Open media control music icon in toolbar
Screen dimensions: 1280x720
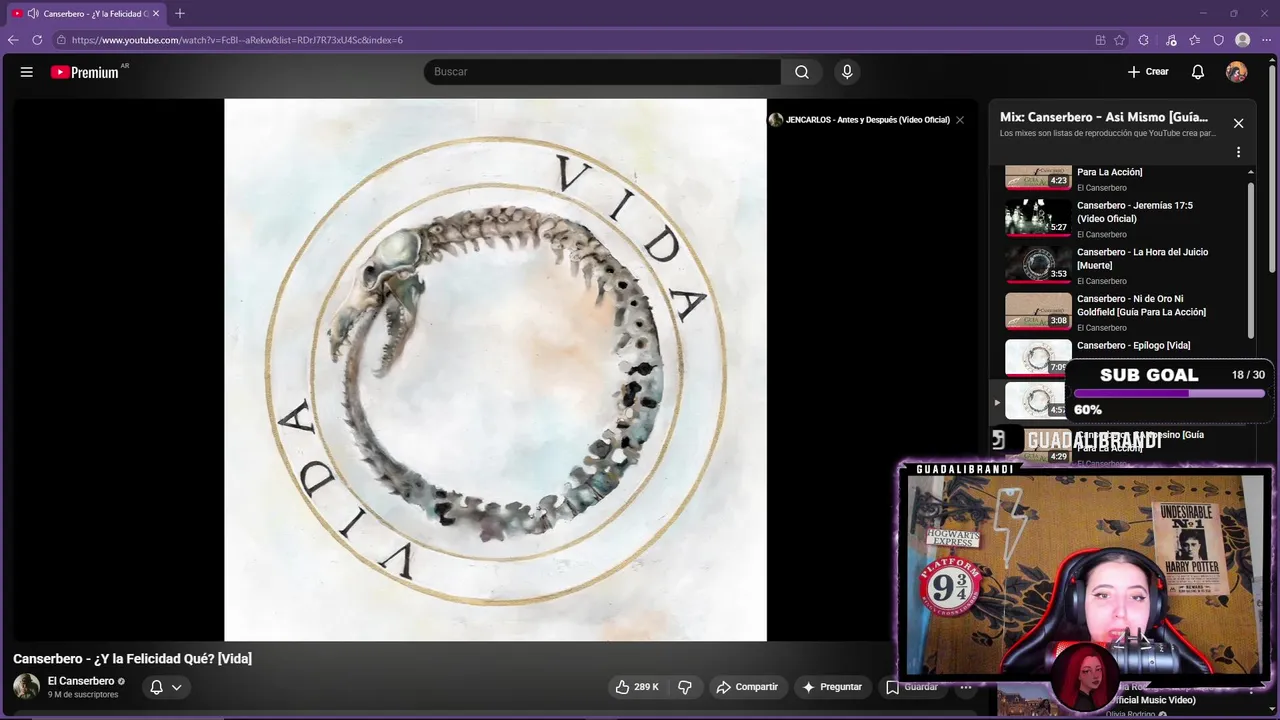pyautogui.click(x=1171, y=40)
